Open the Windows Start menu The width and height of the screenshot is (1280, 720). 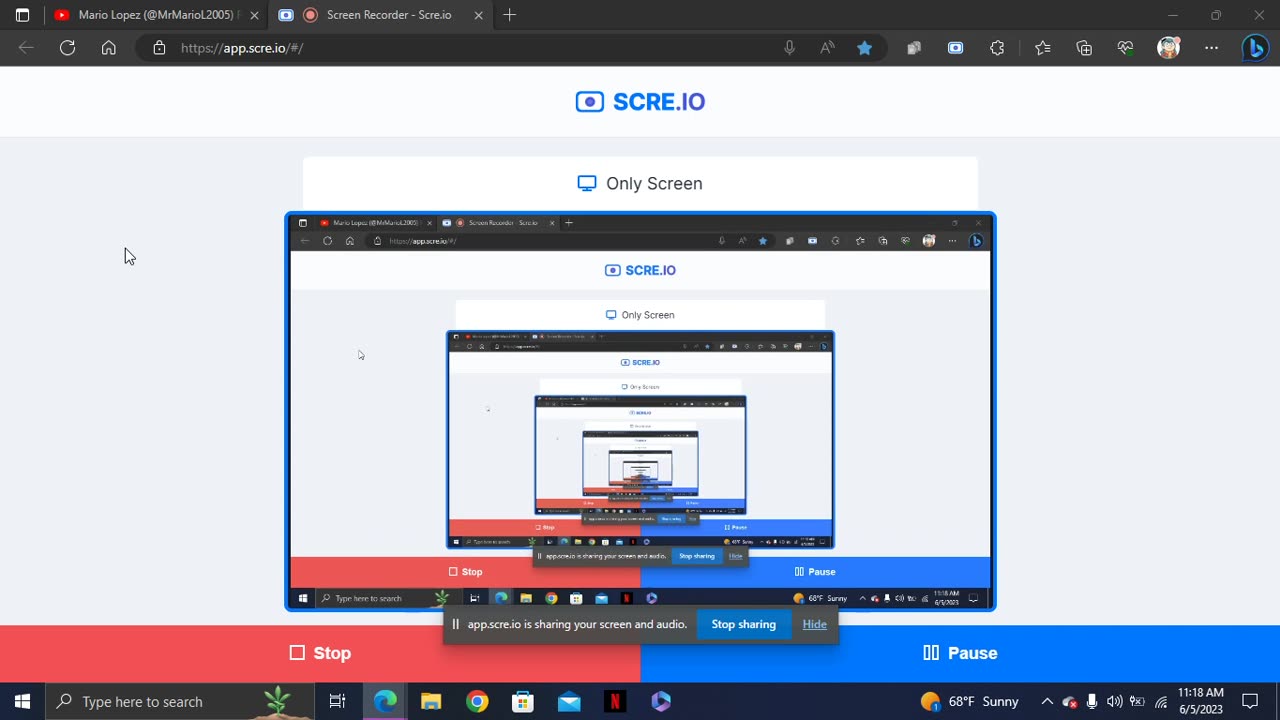tap(22, 701)
